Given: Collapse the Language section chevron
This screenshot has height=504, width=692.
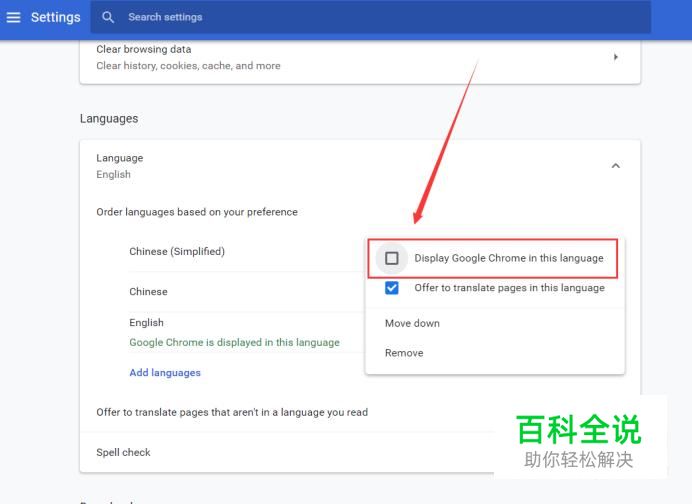Looking at the screenshot, I should tap(615, 166).
